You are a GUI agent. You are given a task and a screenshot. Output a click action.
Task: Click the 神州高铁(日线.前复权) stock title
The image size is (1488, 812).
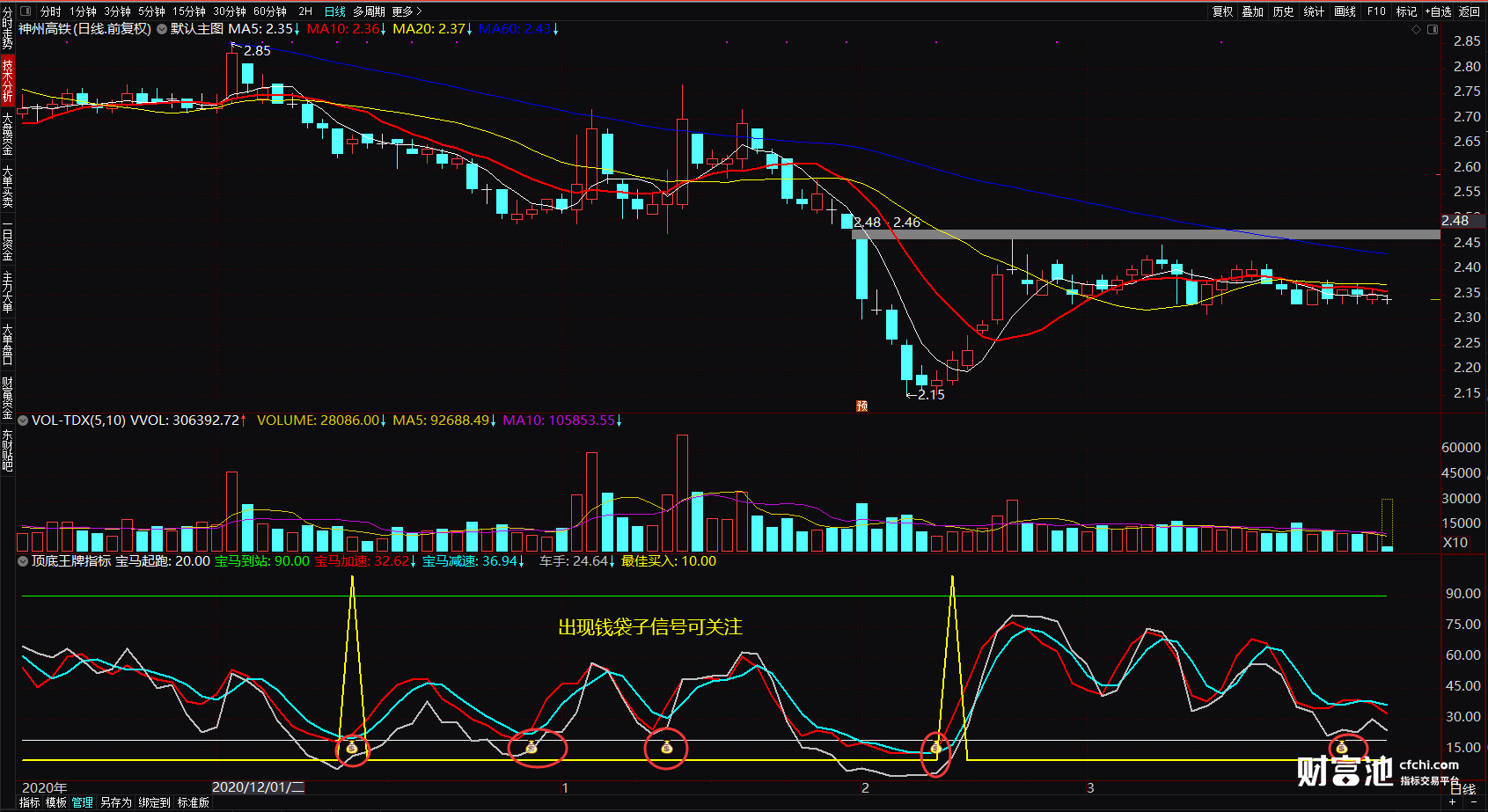coord(85,29)
